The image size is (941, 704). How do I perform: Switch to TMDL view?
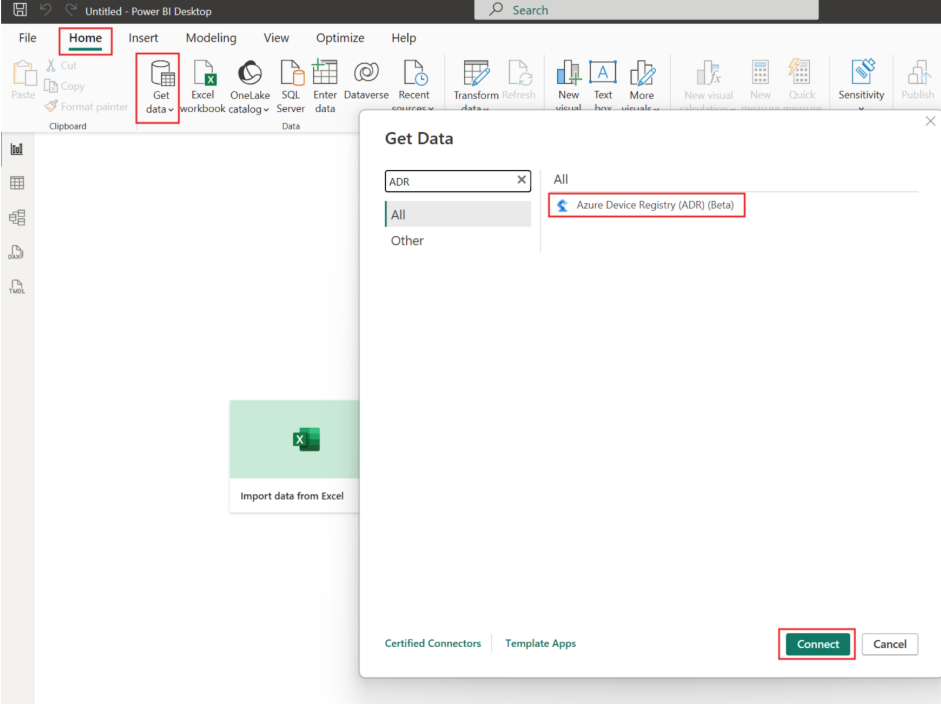tap(15, 287)
